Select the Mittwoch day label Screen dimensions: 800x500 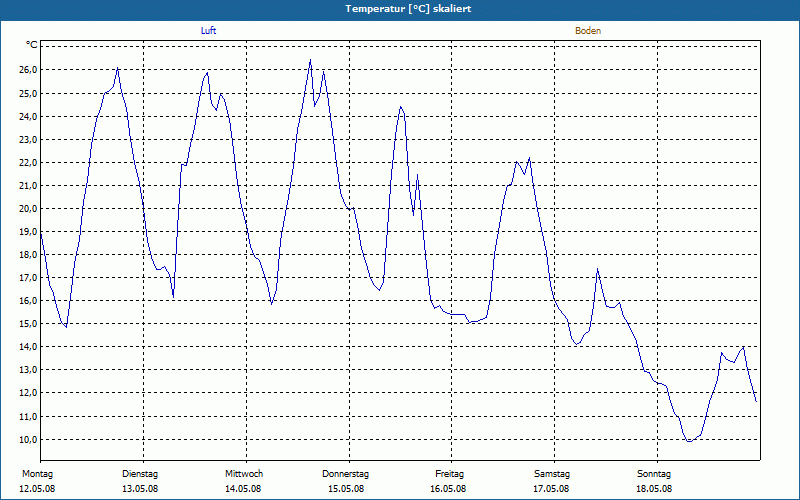244,474
